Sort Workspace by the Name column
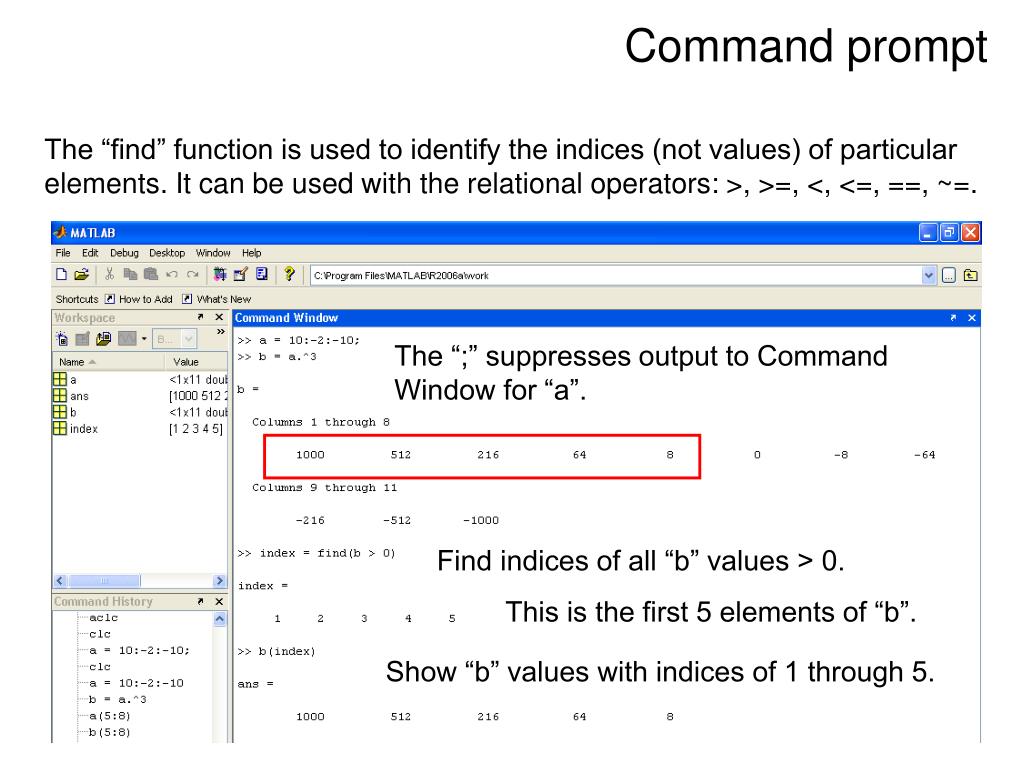This screenshot has width=1024, height=768. pyautogui.click(x=108, y=362)
